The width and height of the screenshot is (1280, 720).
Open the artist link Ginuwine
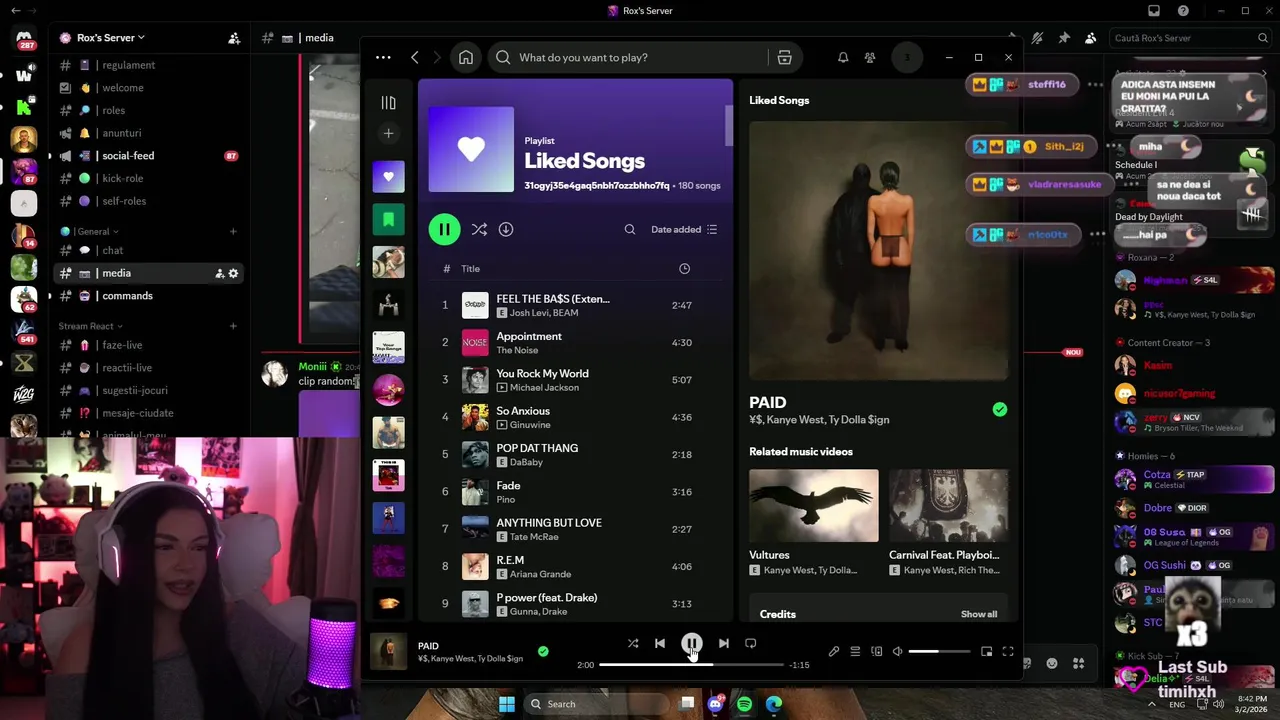pos(529,425)
